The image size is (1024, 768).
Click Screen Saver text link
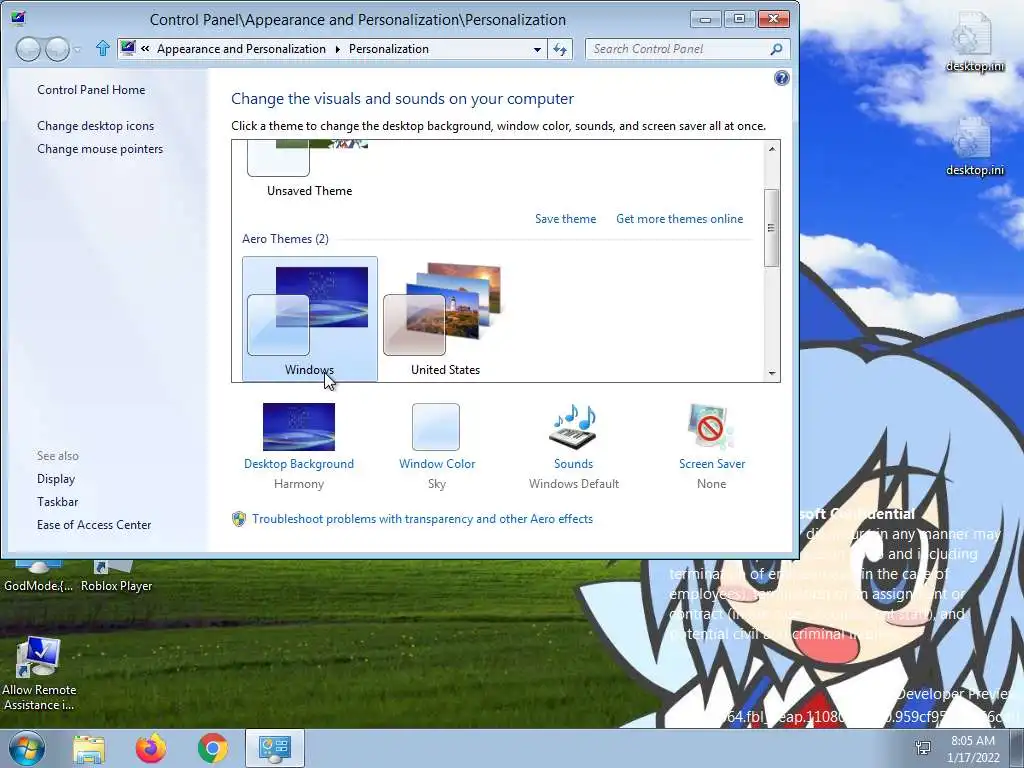click(x=712, y=464)
